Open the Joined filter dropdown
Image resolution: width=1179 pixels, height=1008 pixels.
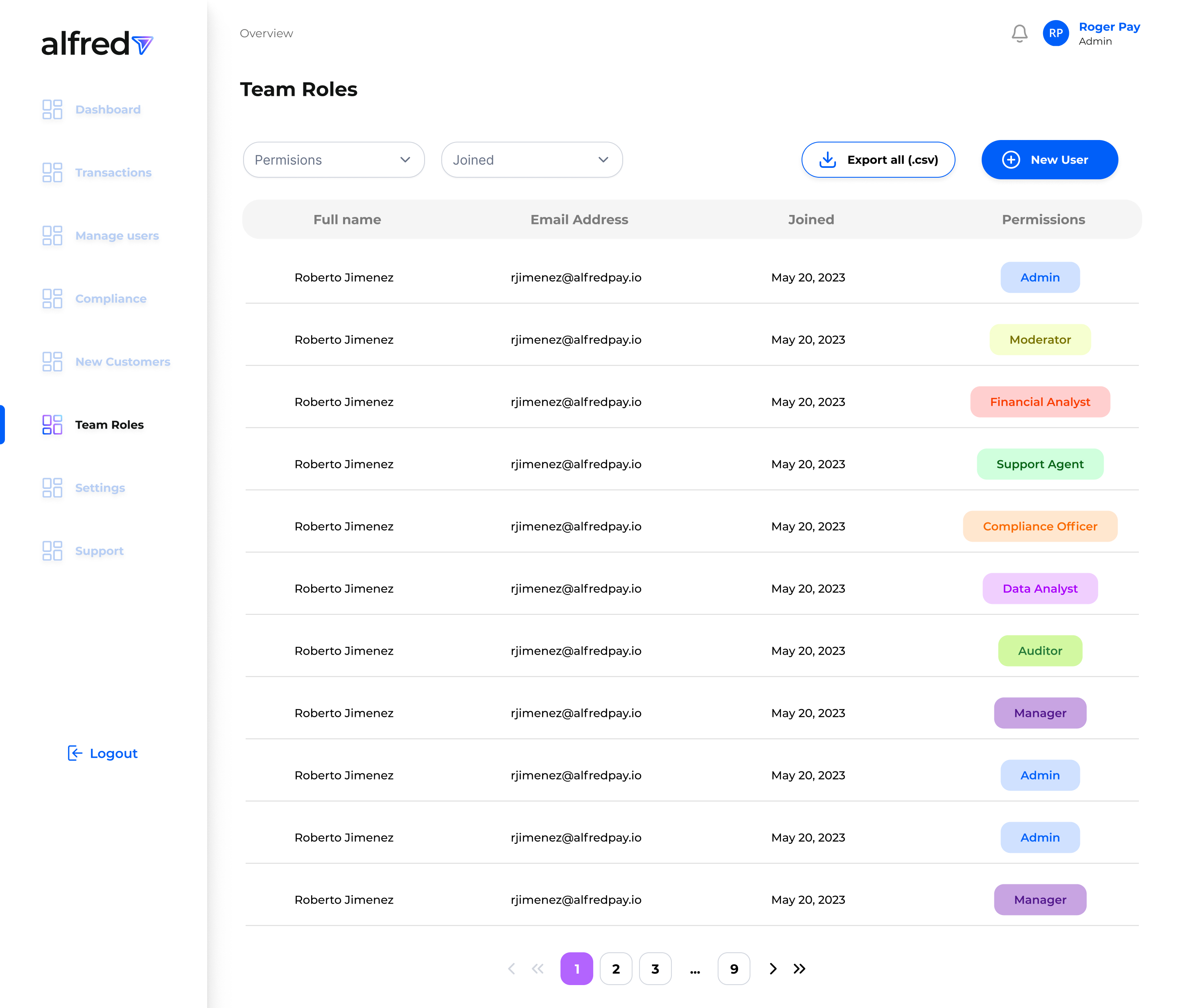(531, 160)
